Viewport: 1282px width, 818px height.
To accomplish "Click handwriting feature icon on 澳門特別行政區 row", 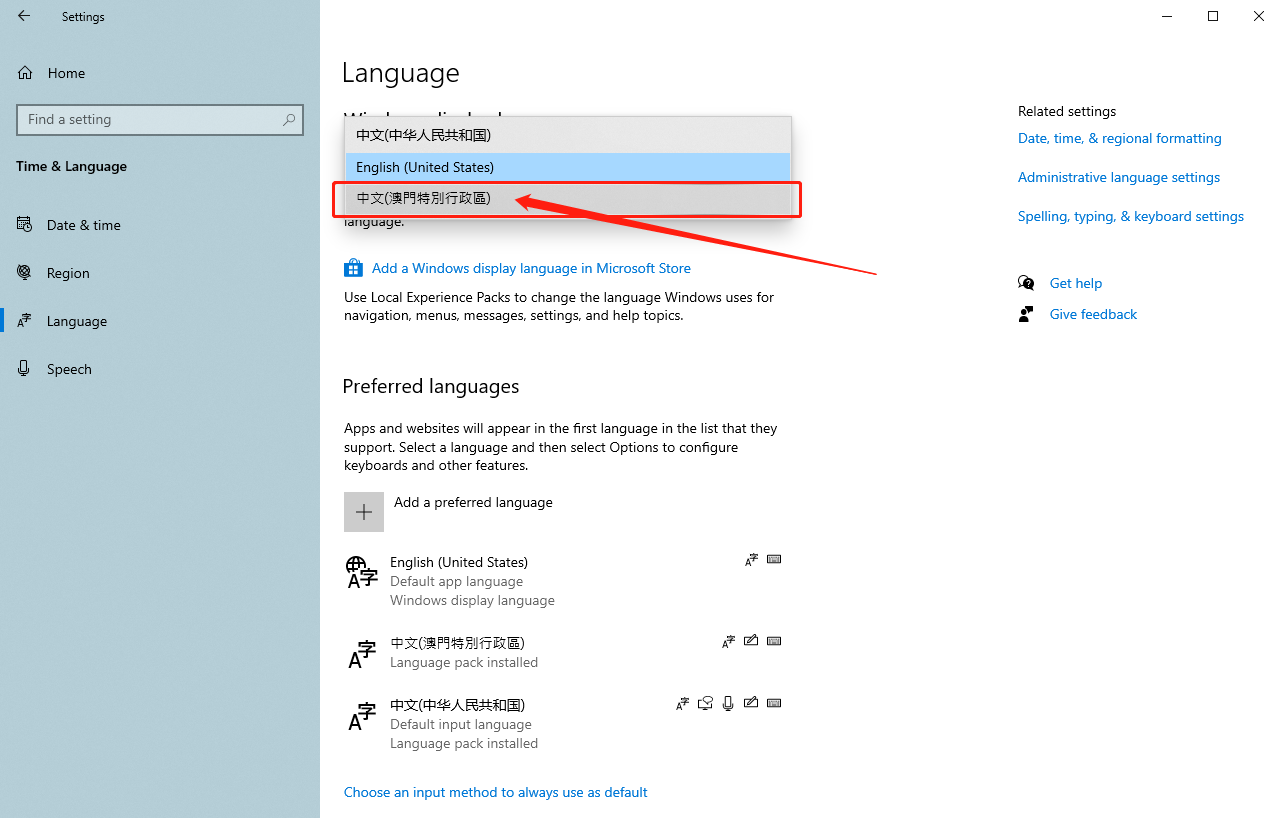I will tap(751, 641).
